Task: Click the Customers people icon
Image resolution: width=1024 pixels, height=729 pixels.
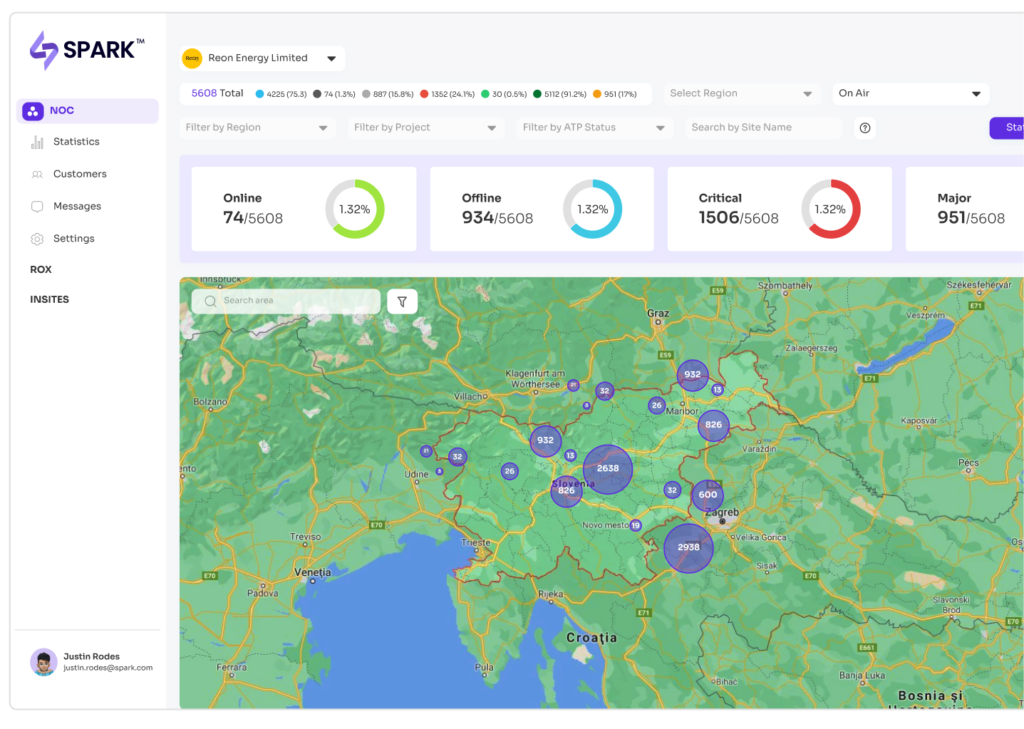Action: click(37, 174)
